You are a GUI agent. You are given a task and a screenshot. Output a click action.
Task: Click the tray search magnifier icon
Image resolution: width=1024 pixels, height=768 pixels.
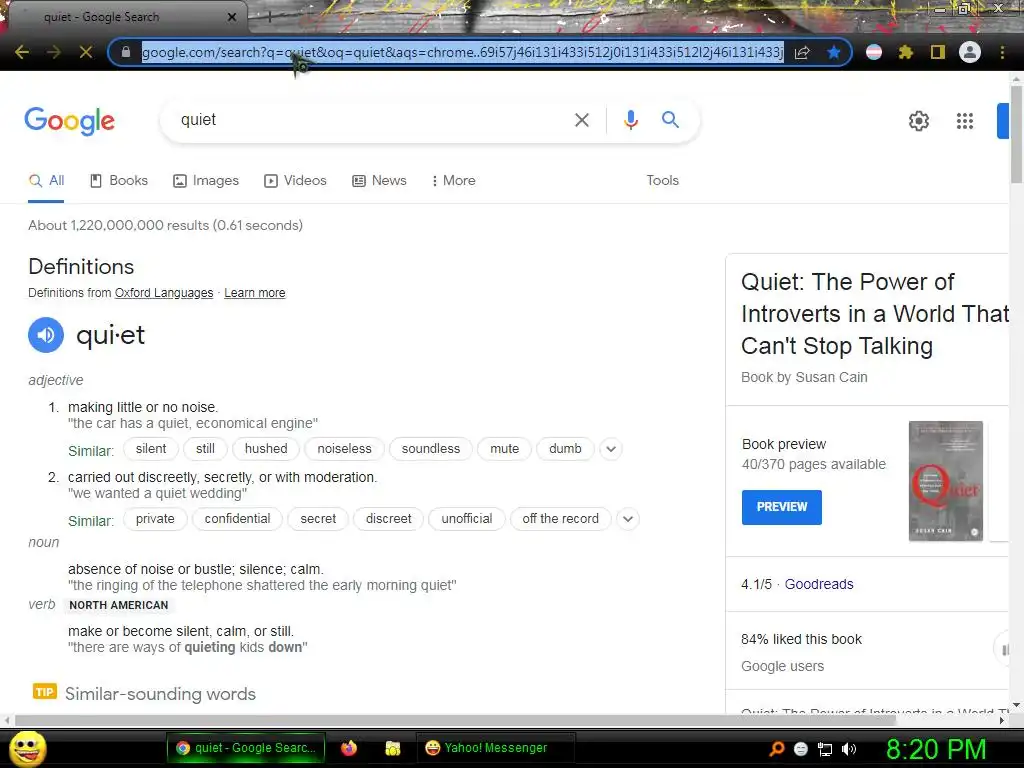776,749
